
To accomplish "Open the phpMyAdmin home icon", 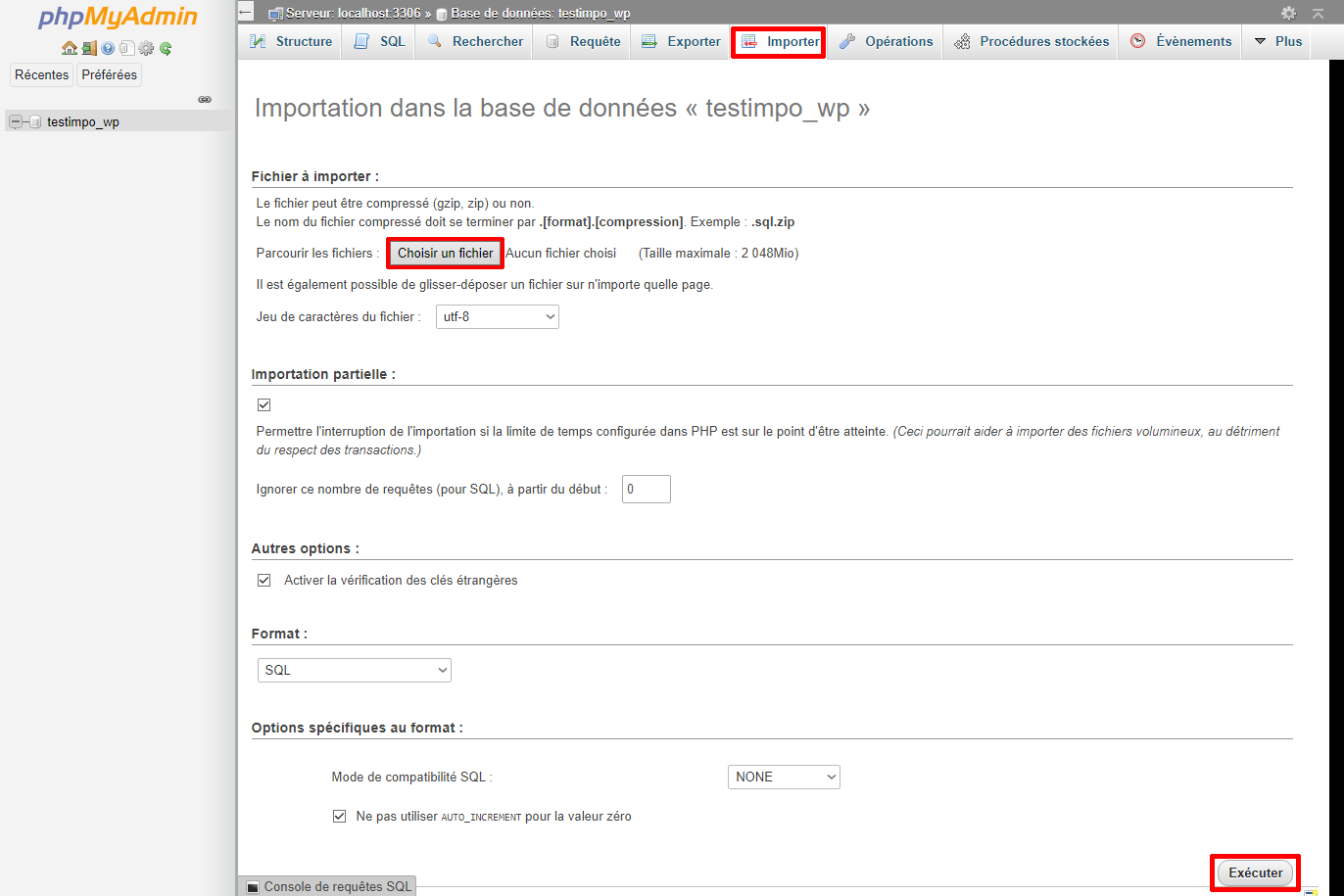I will pyautogui.click(x=69, y=48).
